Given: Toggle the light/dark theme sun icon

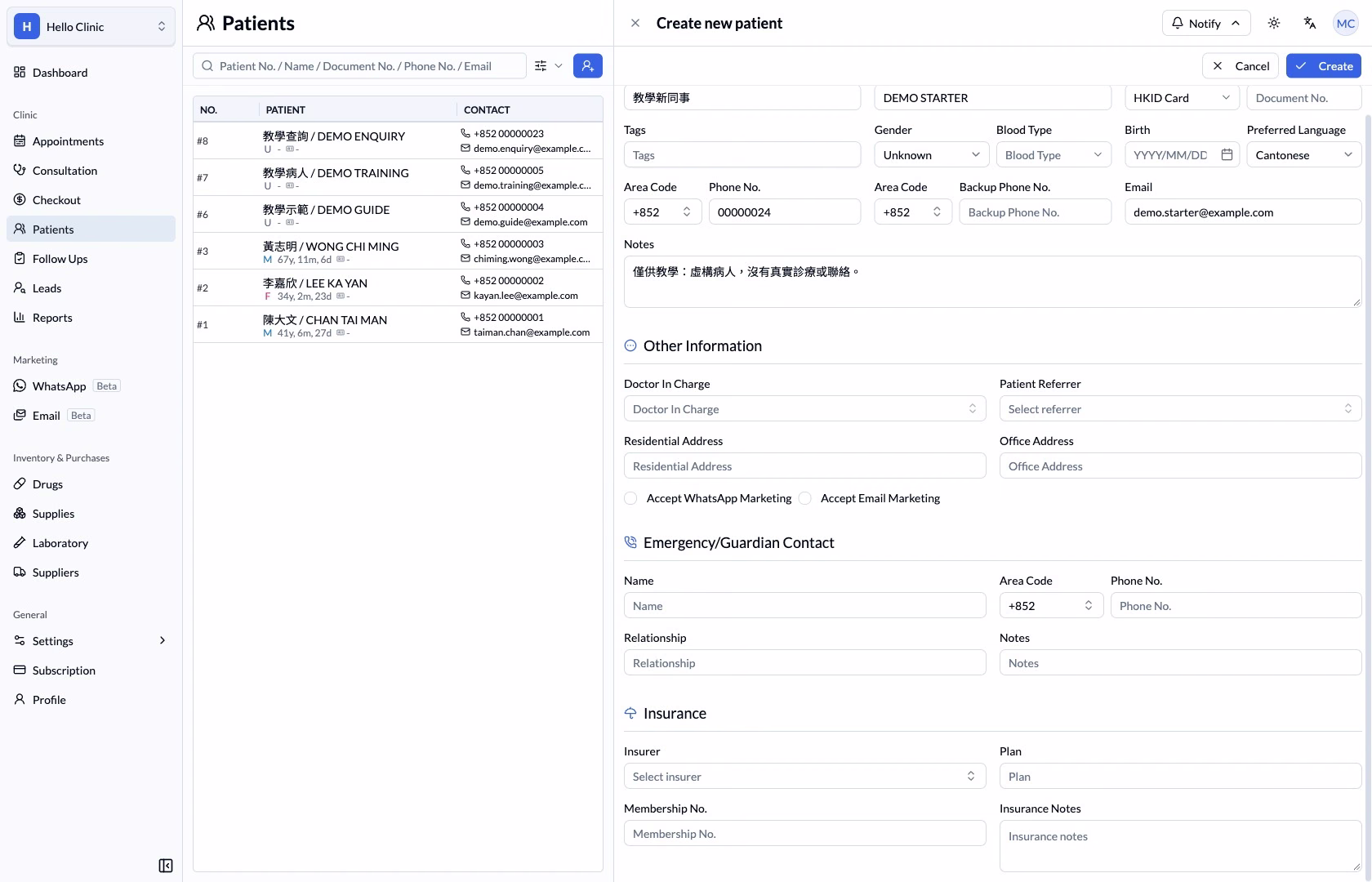Looking at the screenshot, I should click(x=1274, y=23).
